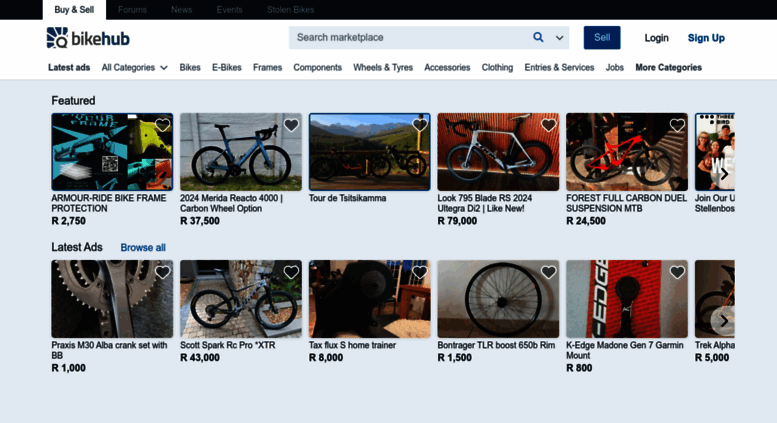Image resolution: width=777 pixels, height=423 pixels.
Task: Open 'Praxis M30 Alba crank set' title
Action: click(110, 350)
